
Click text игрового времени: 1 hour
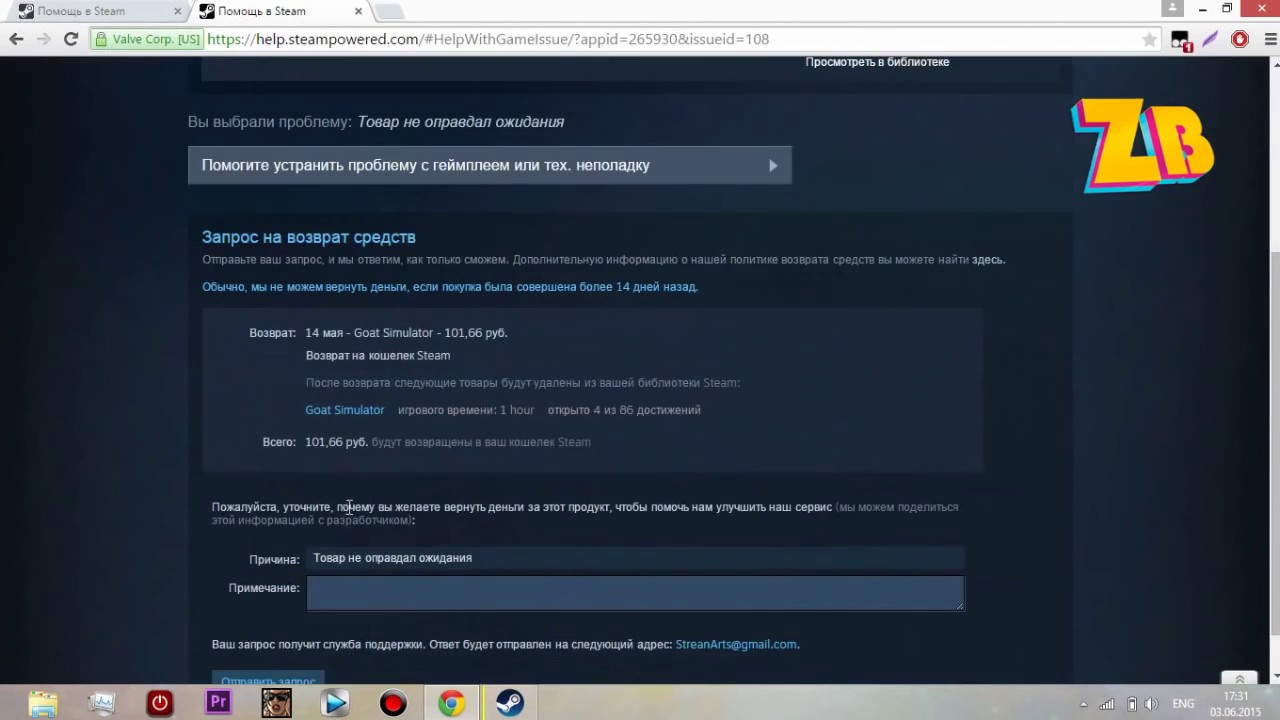466,410
